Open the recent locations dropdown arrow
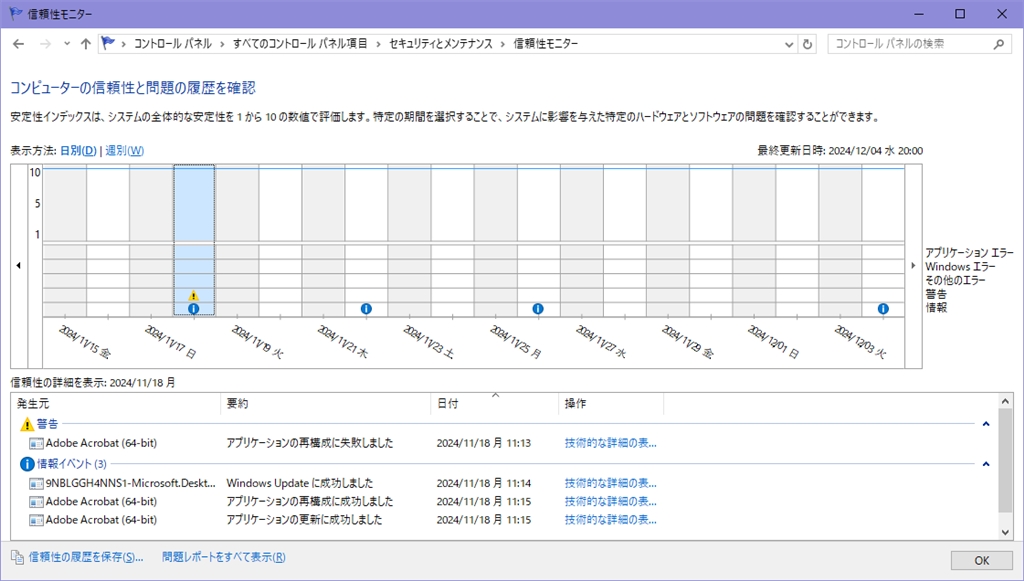1024x581 pixels. pos(67,44)
